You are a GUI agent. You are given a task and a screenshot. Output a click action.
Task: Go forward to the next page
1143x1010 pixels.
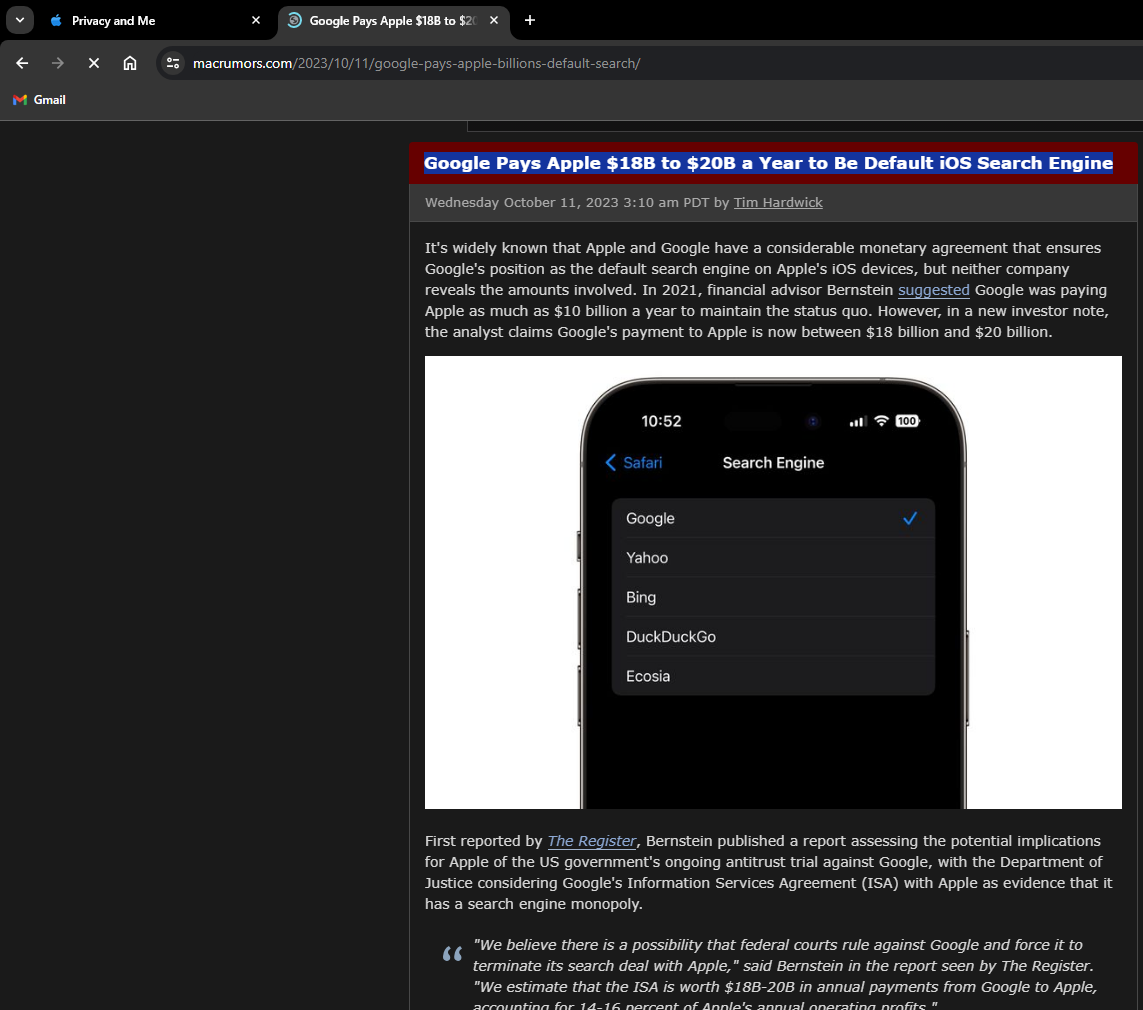click(58, 63)
